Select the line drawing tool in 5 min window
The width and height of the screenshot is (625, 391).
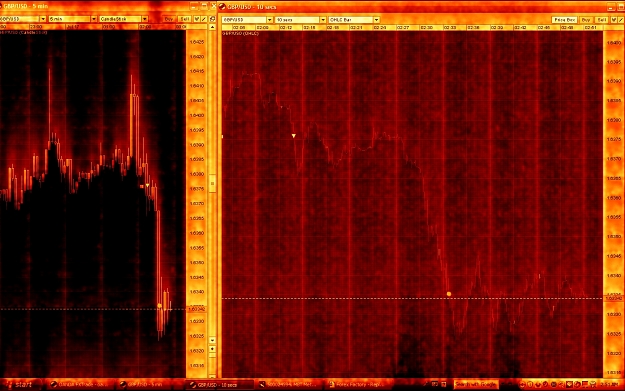(204, 19)
